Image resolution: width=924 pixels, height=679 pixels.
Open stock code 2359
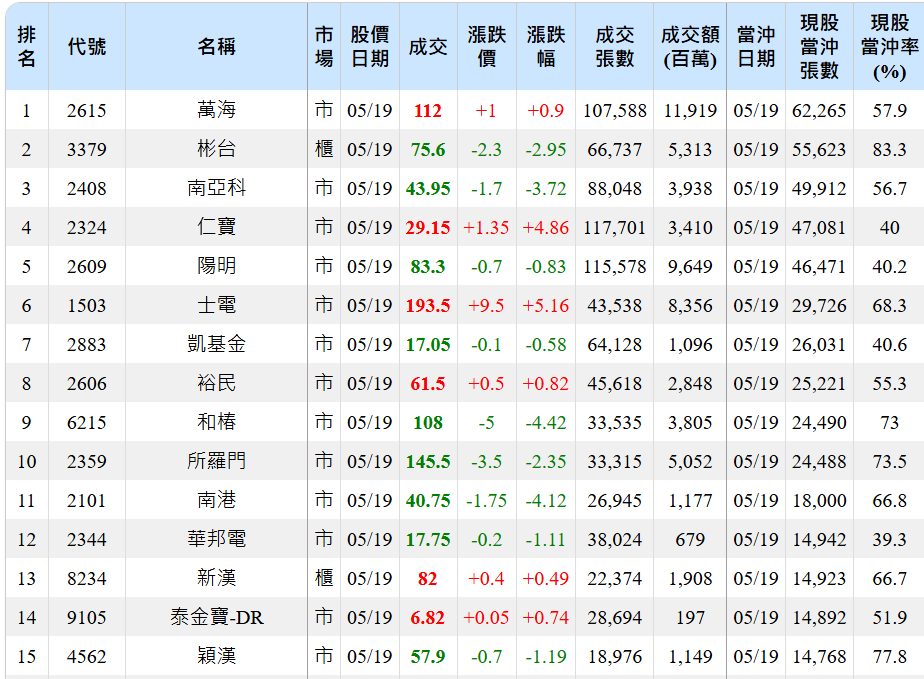(87, 461)
